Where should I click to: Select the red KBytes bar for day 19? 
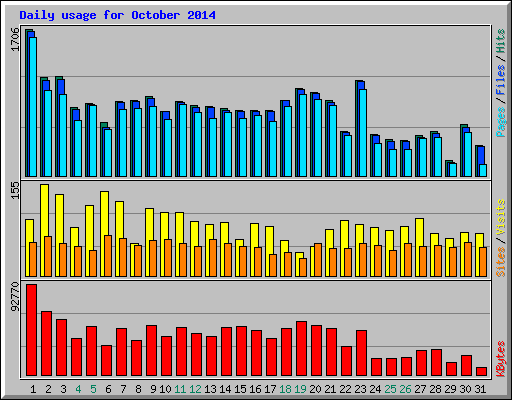[x=302, y=349]
